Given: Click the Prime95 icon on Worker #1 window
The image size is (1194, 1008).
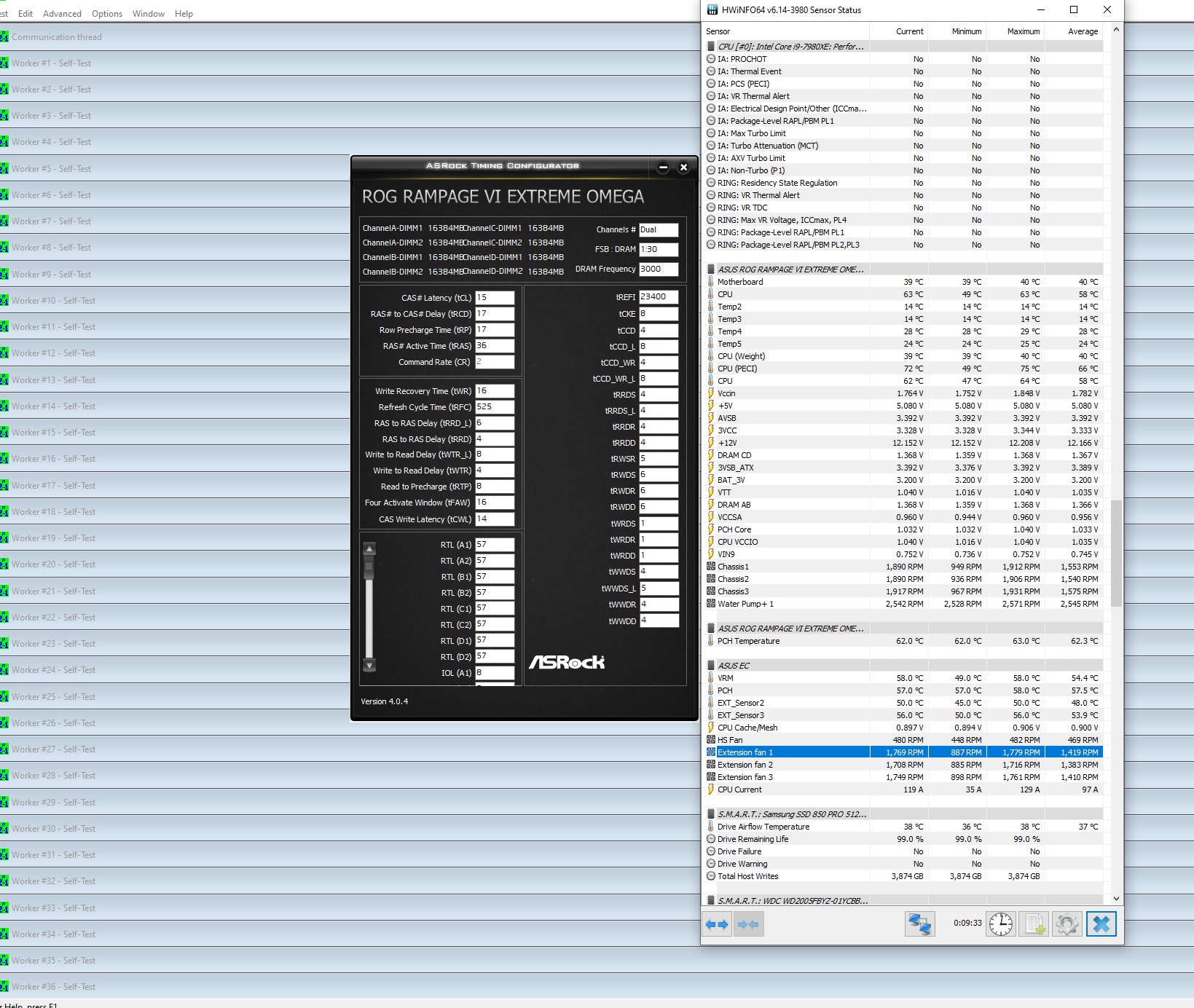Looking at the screenshot, I should tap(4, 63).
